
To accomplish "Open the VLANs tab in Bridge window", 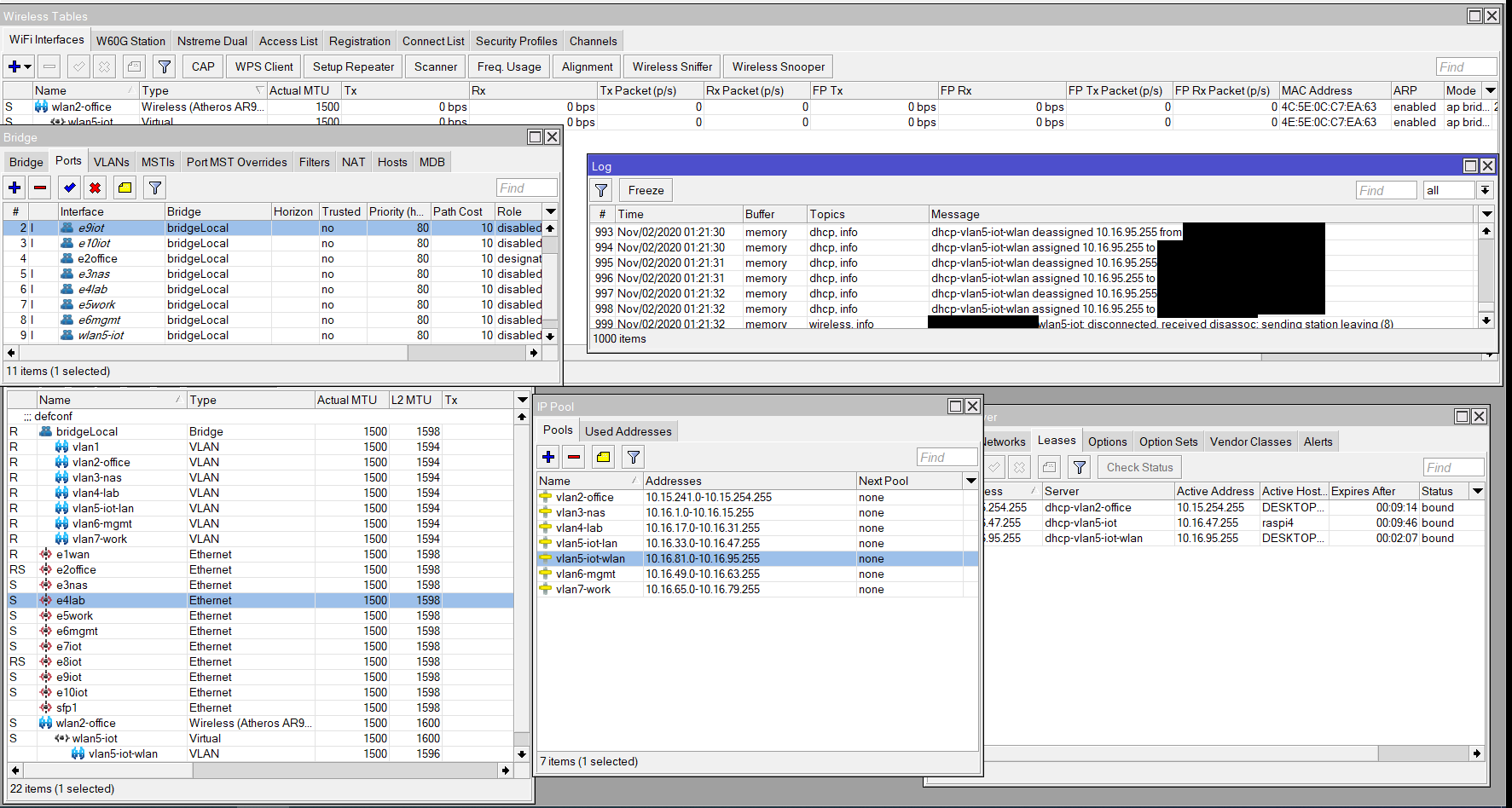I will pyautogui.click(x=112, y=162).
